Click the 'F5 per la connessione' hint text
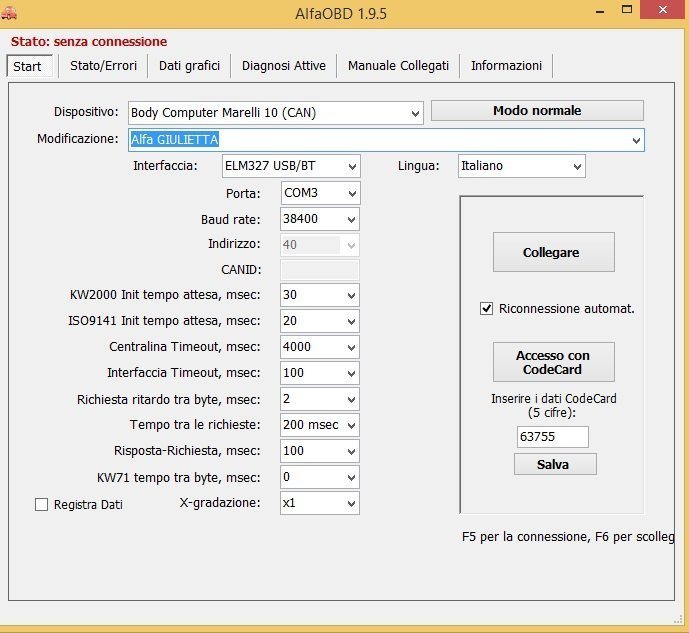 coord(568,537)
